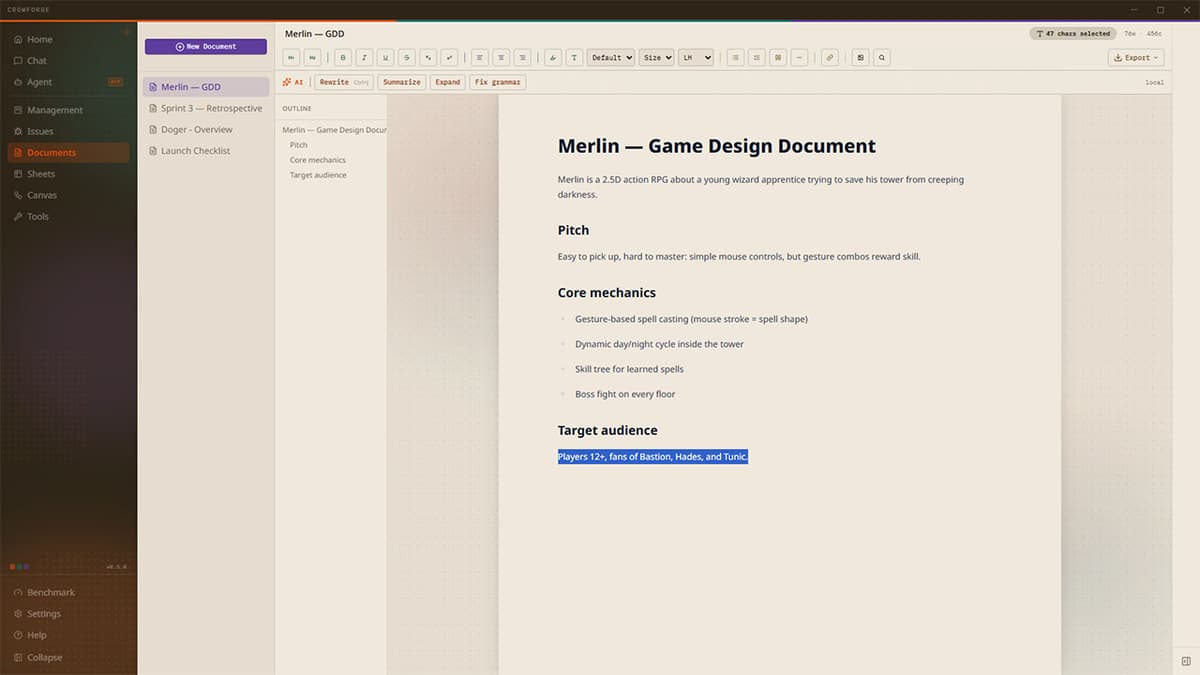The image size is (1200, 675).
Task: Click the panel toggle icon at bottom-right corner
Action: tap(1186, 661)
